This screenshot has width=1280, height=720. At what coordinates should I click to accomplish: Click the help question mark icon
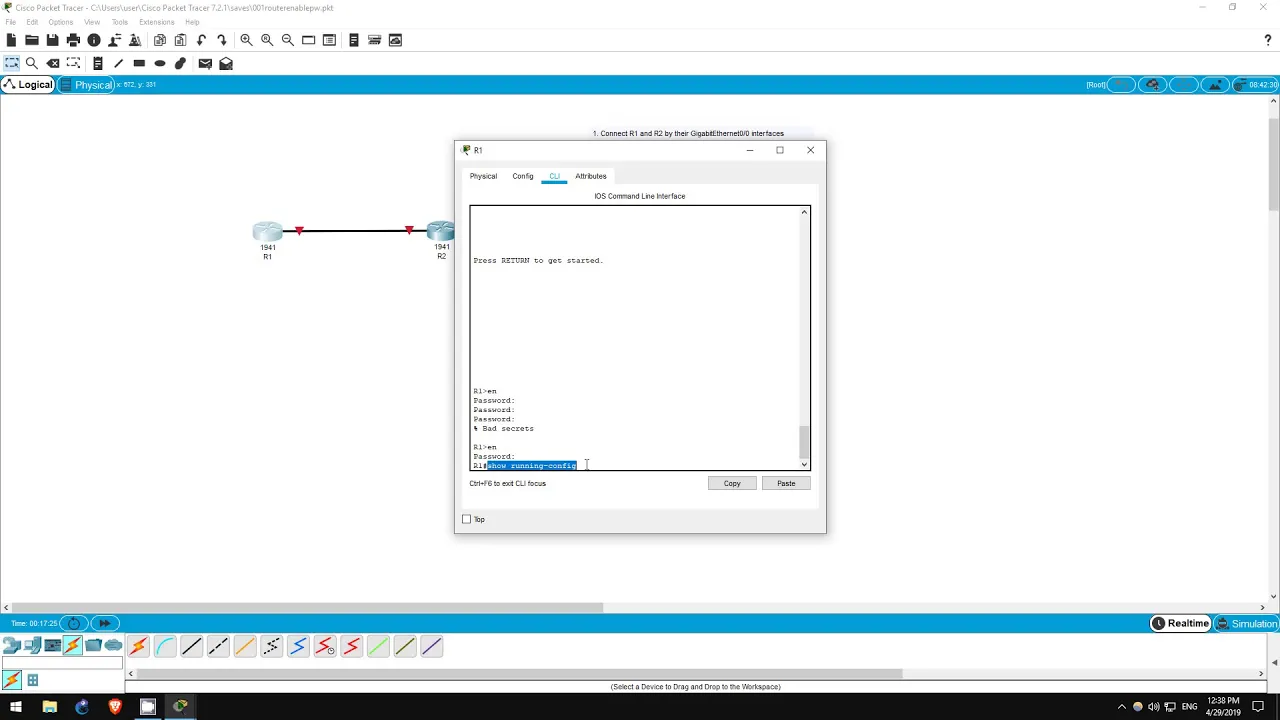1268,40
